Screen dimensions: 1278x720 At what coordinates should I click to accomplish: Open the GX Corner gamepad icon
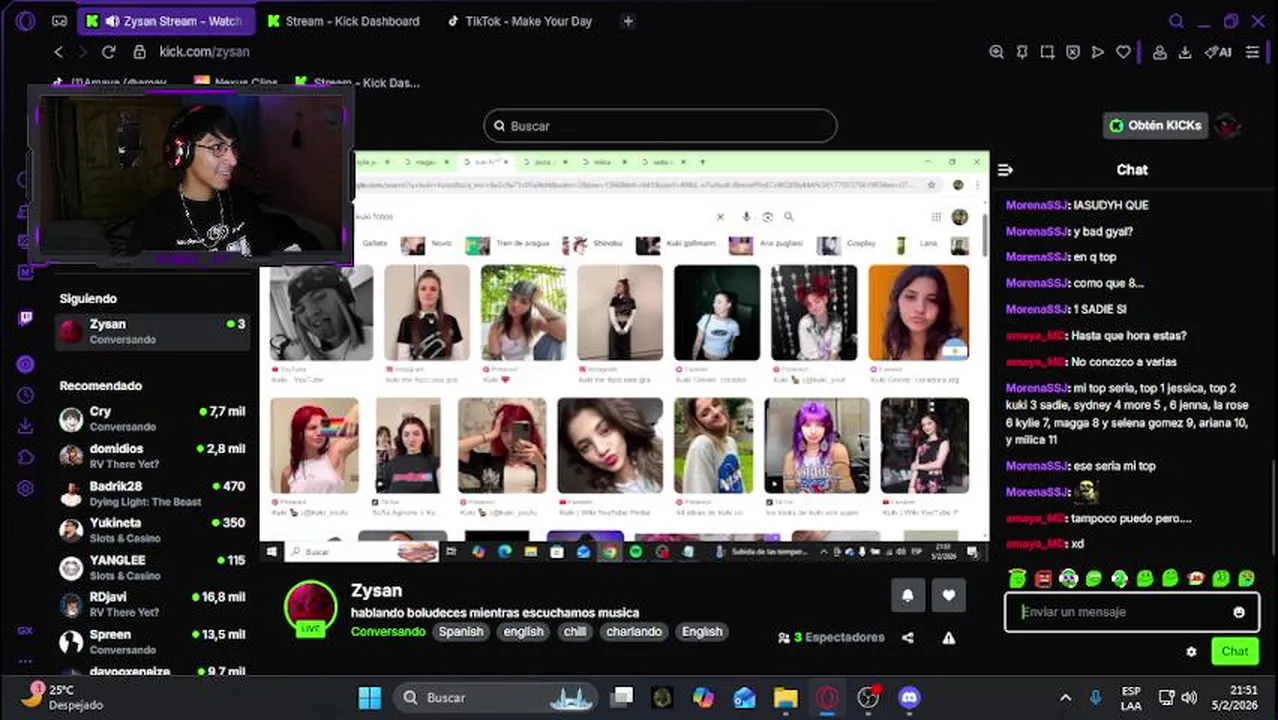pos(60,21)
